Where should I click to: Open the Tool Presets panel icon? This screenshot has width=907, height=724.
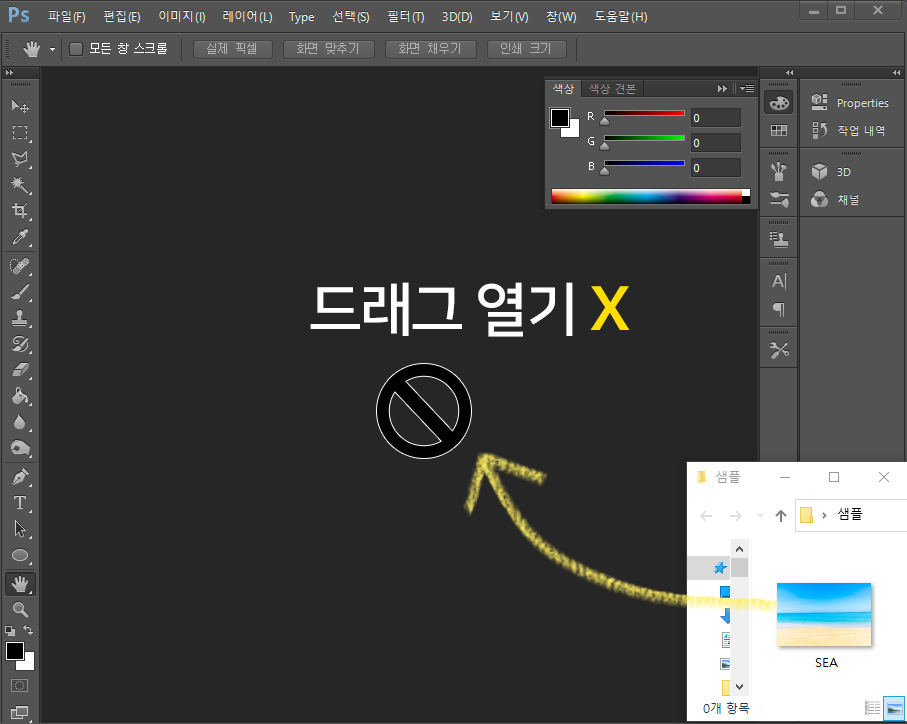779,350
